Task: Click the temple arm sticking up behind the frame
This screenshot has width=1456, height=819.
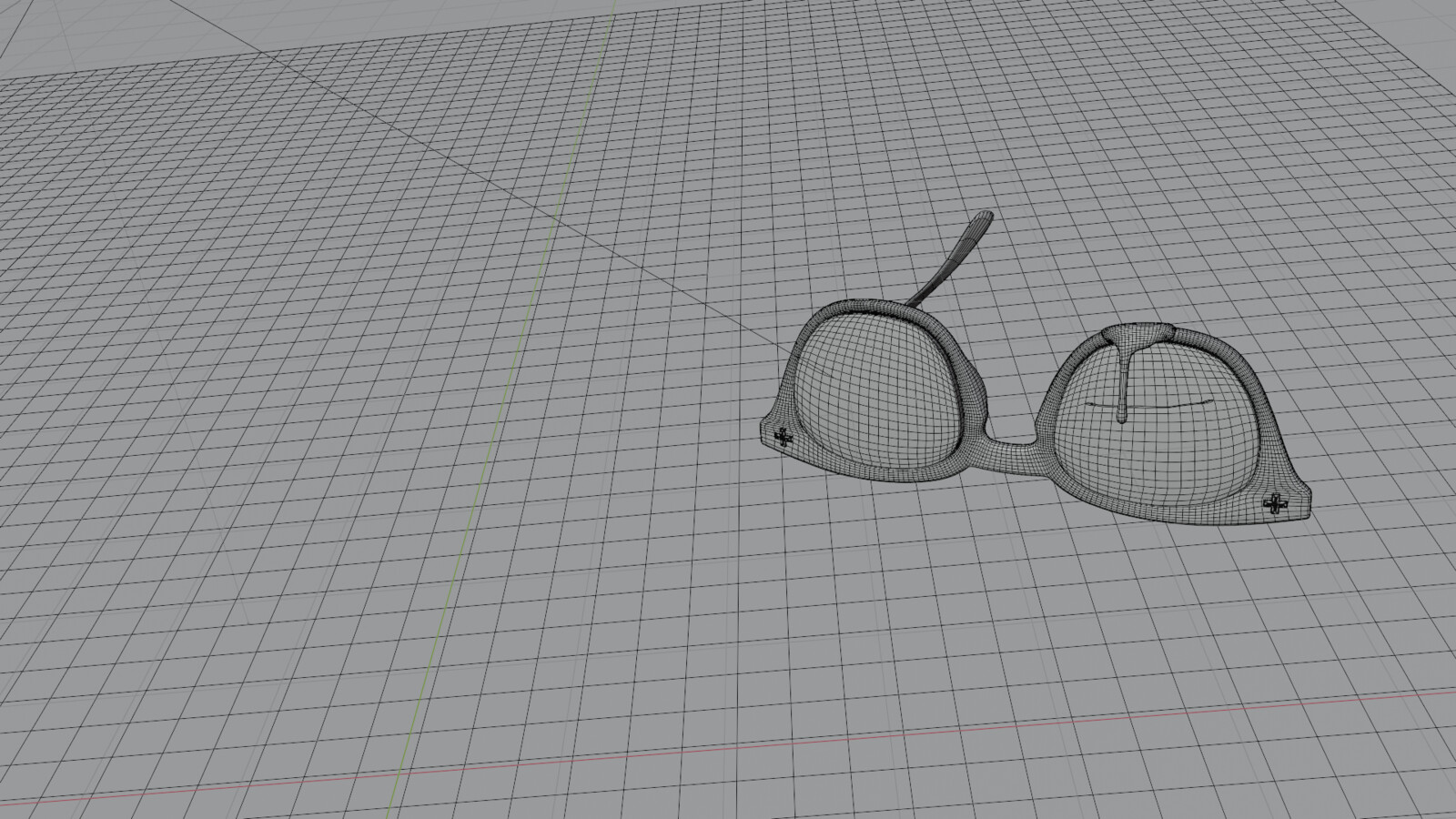Action: (951, 258)
